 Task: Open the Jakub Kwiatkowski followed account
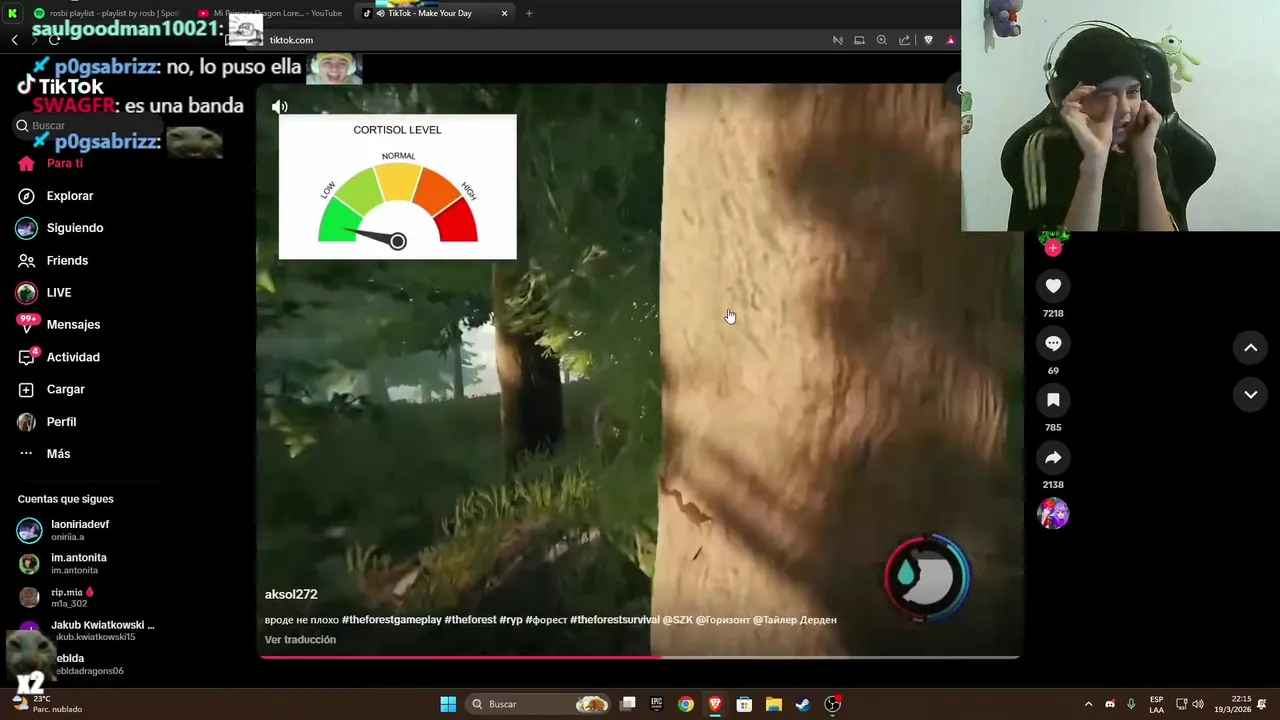coord(88,630)
